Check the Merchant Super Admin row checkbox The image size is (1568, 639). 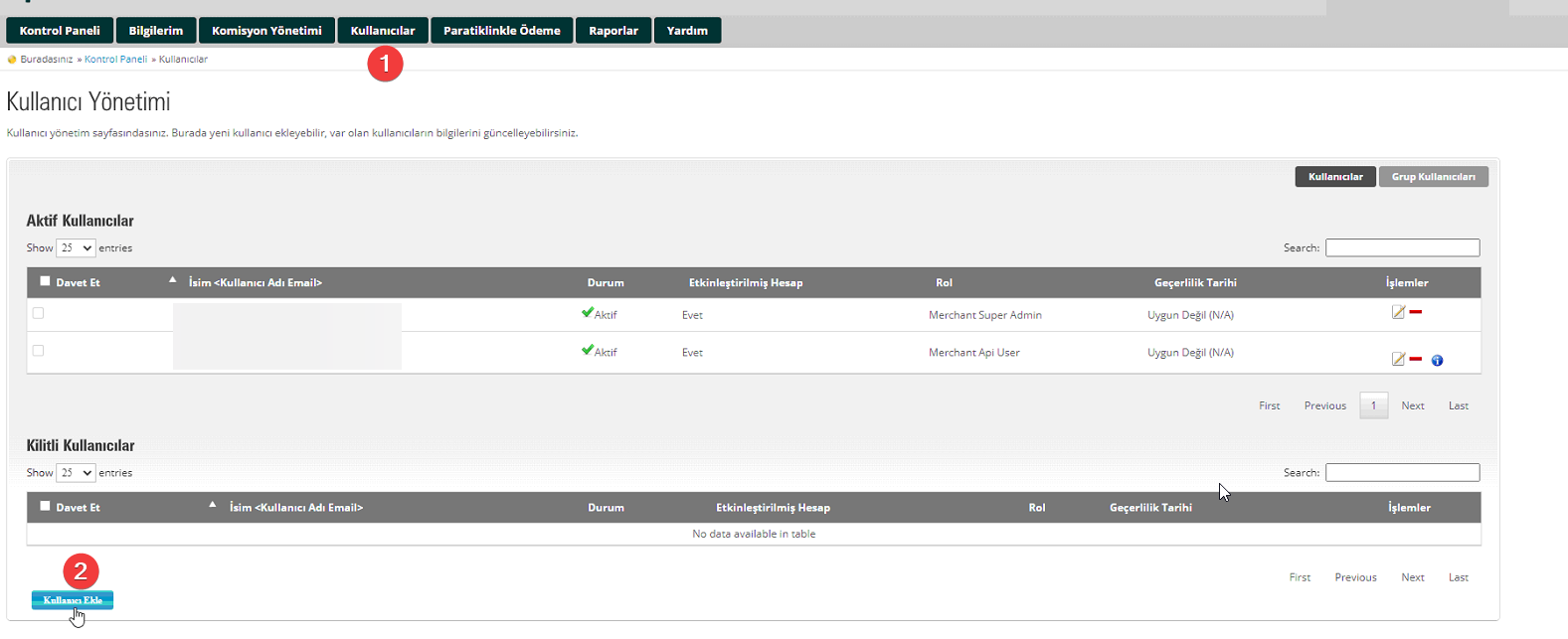pyautogui.click(x=39, y=313)
